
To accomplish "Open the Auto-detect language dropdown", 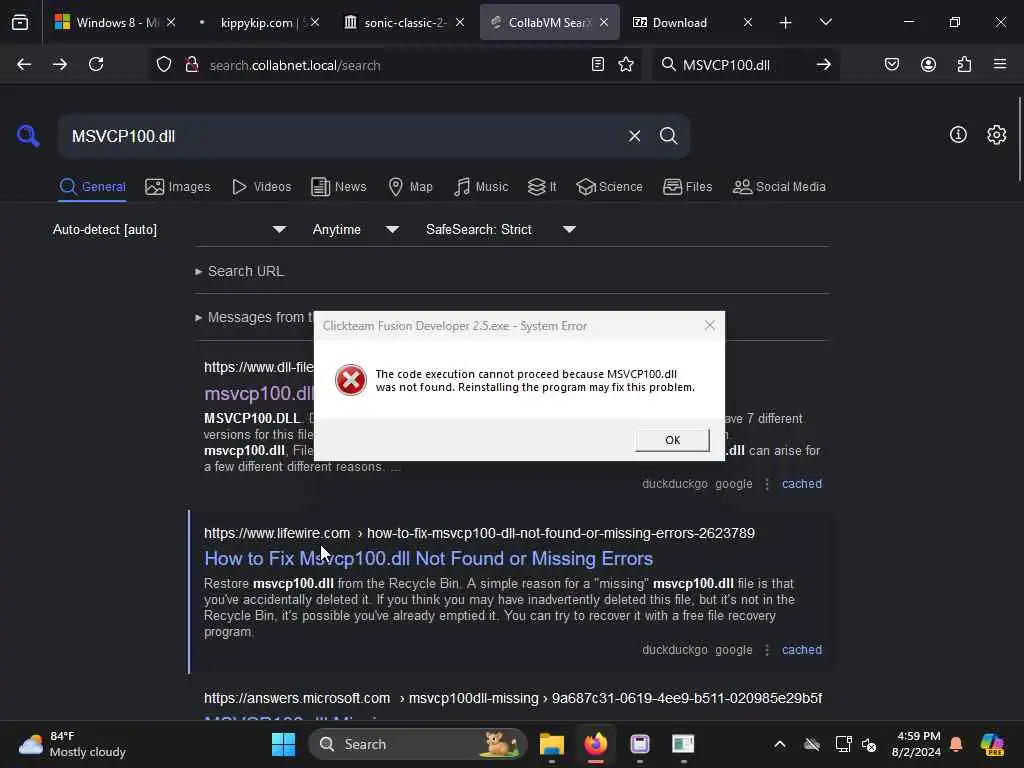I will pyautogui.click(x=169, y=229).
